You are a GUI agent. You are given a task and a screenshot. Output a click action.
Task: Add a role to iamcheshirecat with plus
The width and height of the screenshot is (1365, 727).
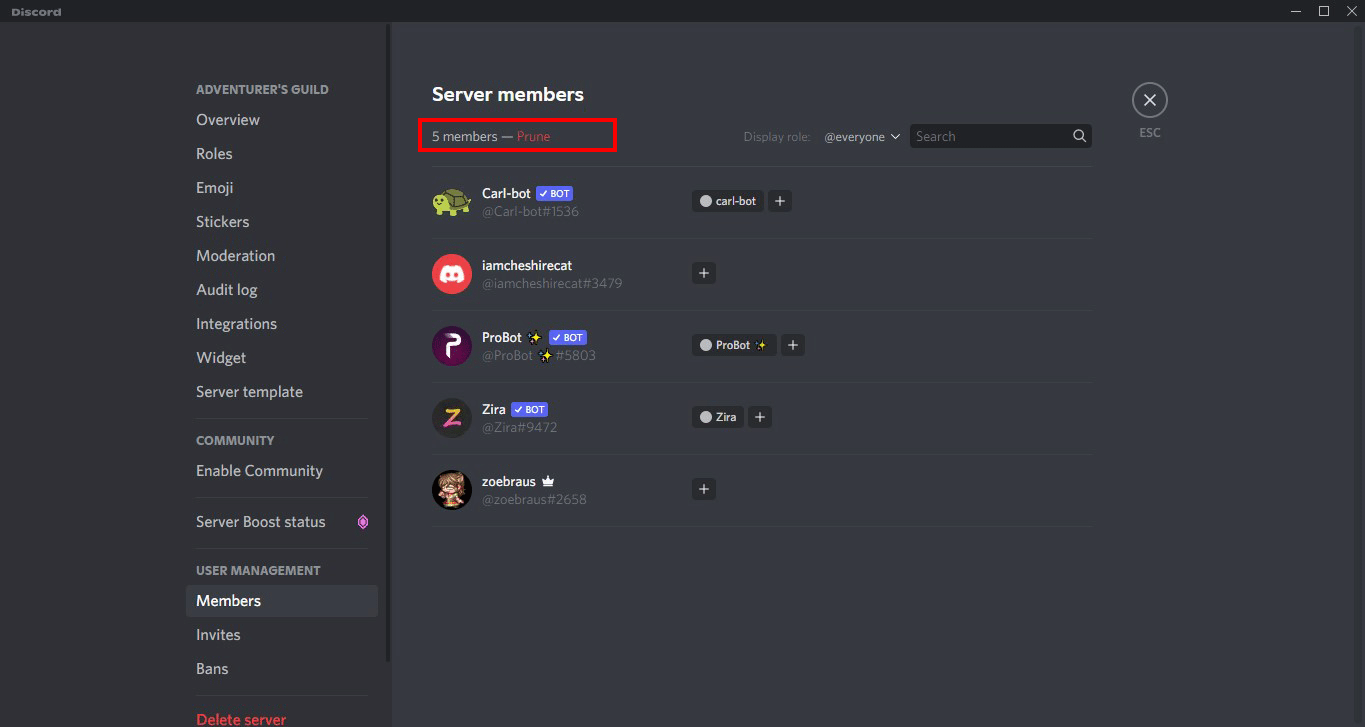coord(704,273)
